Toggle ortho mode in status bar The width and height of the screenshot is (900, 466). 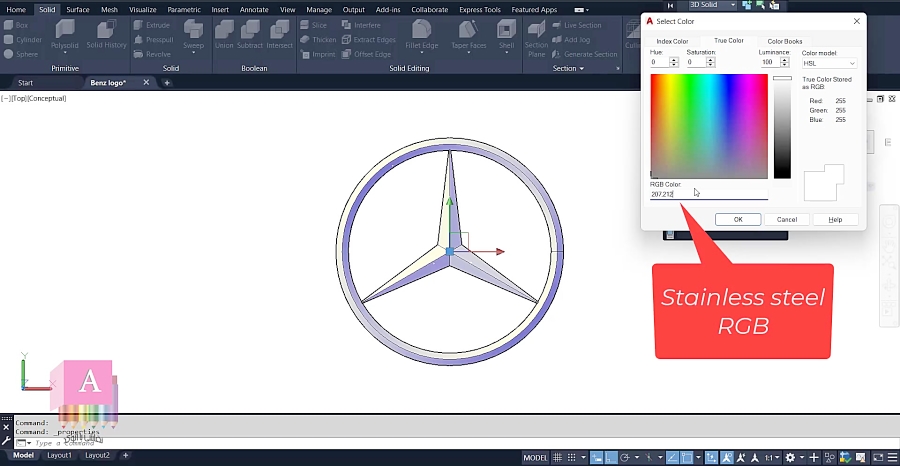click(x=611, y=457)
